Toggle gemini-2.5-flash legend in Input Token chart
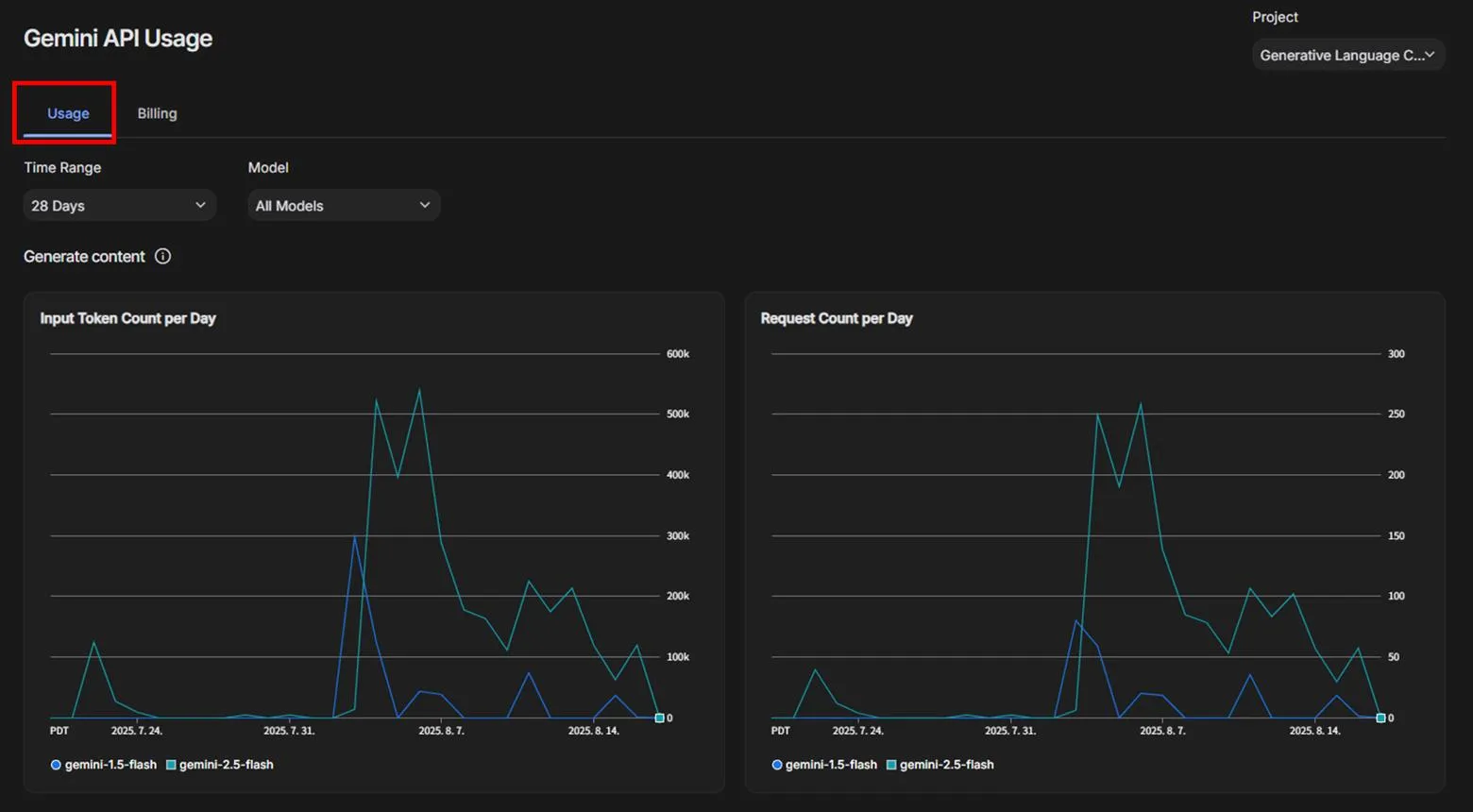Viewport: 1473px width, 812px height. coord(220,765)
